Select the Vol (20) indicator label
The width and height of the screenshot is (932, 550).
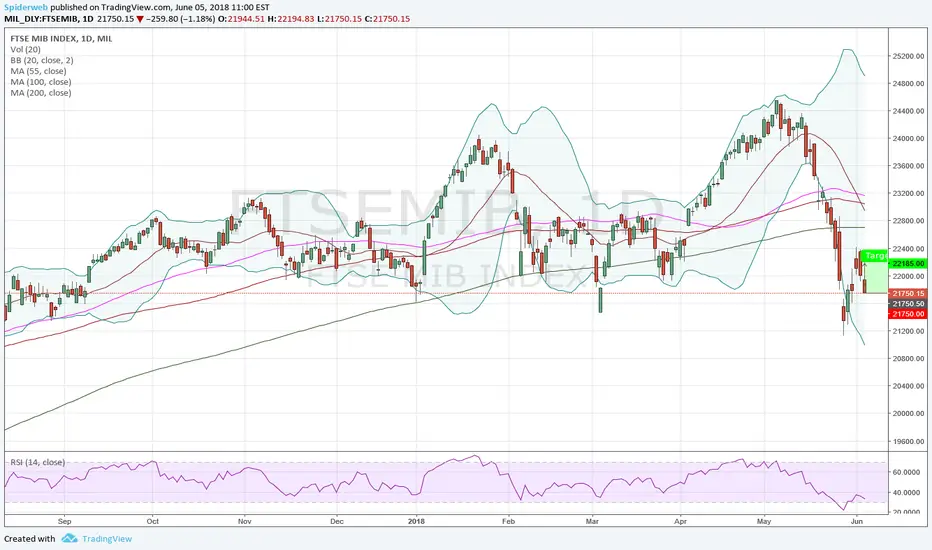(x=26, y=49)
